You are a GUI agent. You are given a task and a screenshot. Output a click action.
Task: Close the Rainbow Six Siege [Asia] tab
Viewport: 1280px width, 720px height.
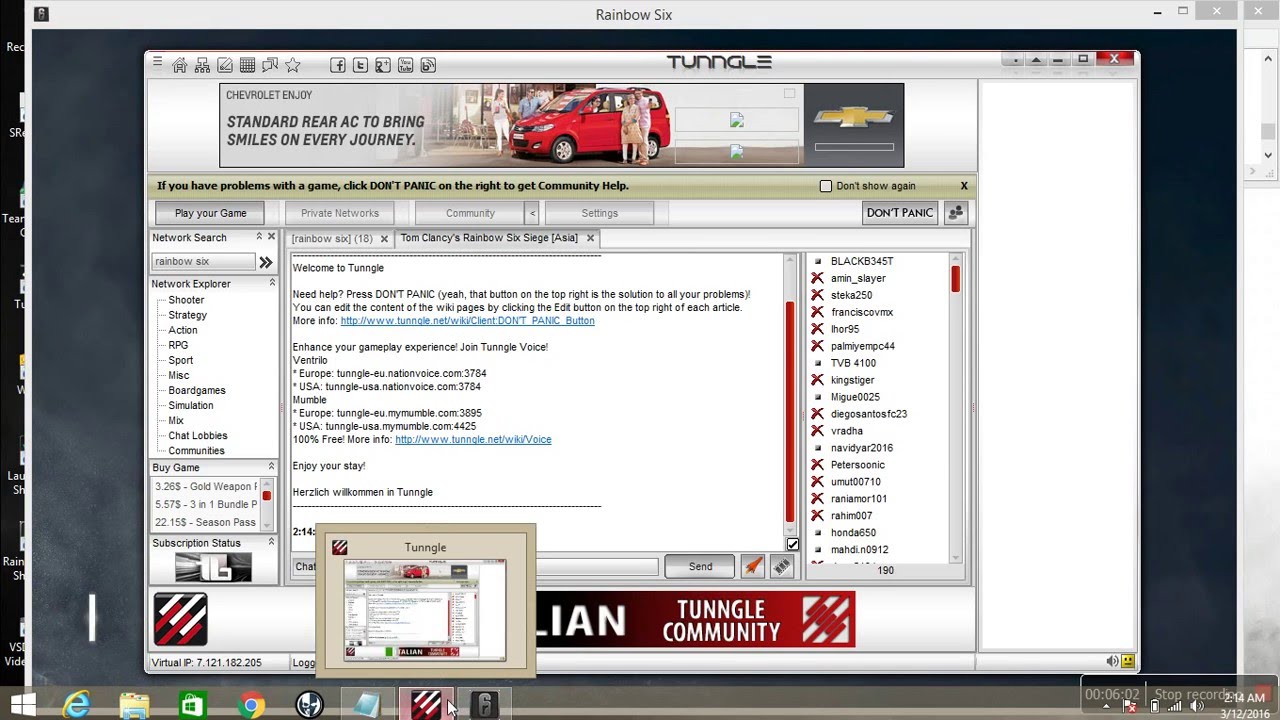[x=590, y=238]
